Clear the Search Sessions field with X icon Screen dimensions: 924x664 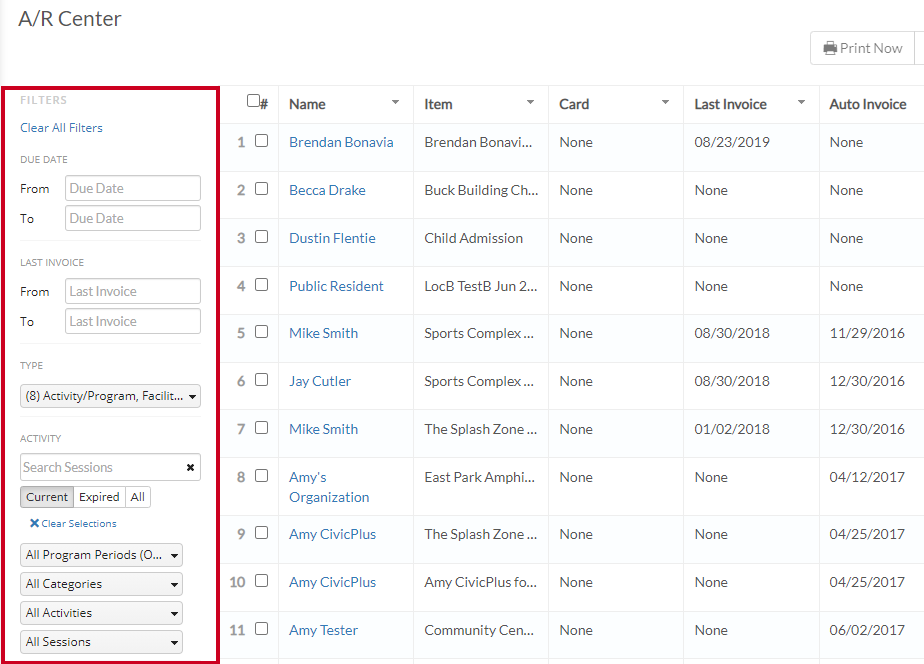coord(190,467)
